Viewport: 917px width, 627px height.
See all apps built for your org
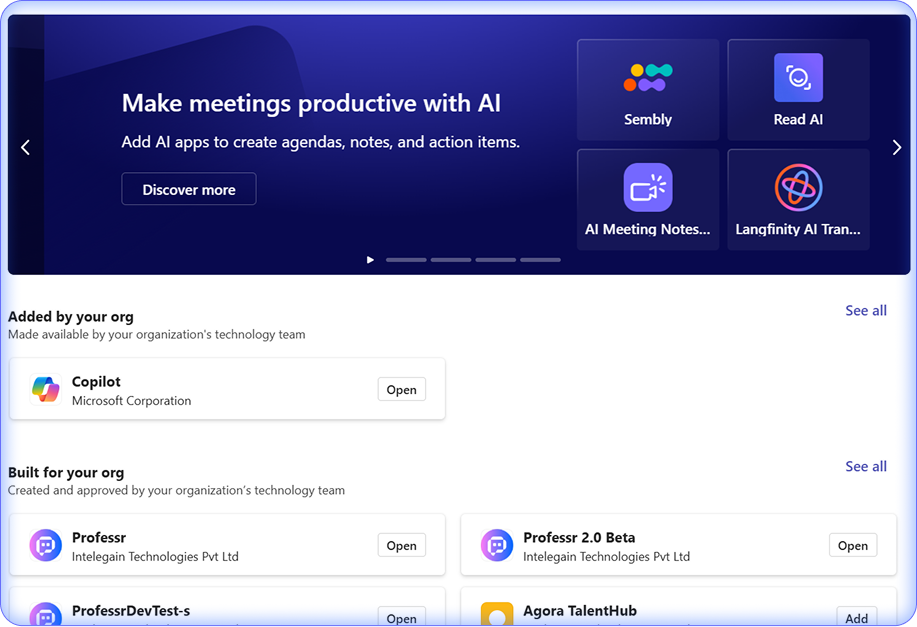pyautogui.click(x=865, y=466)
